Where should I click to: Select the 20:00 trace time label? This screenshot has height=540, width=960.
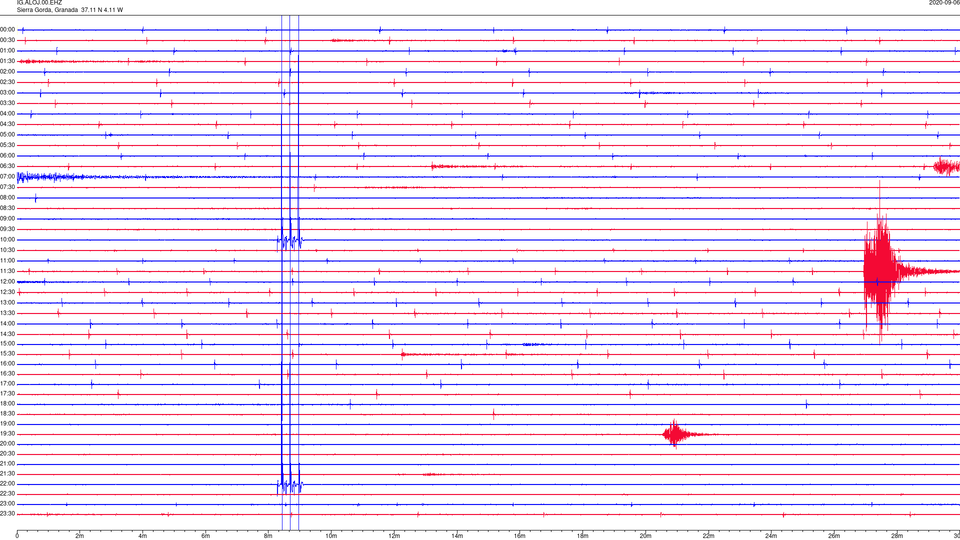[7, 443]
